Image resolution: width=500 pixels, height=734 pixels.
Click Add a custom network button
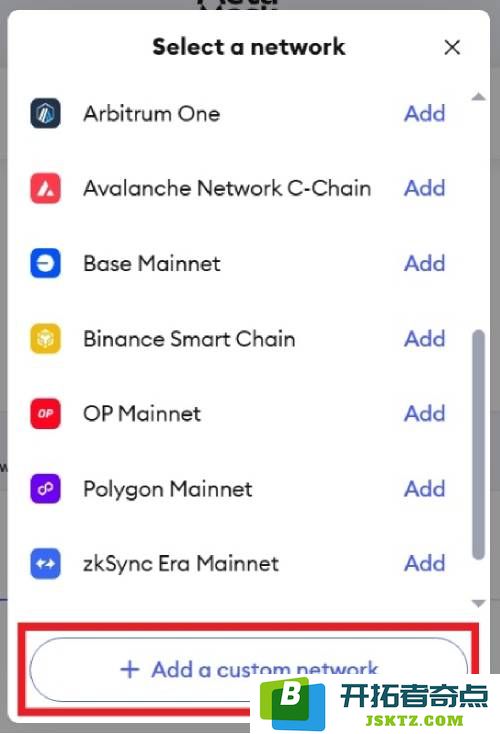tap(249, 669)
